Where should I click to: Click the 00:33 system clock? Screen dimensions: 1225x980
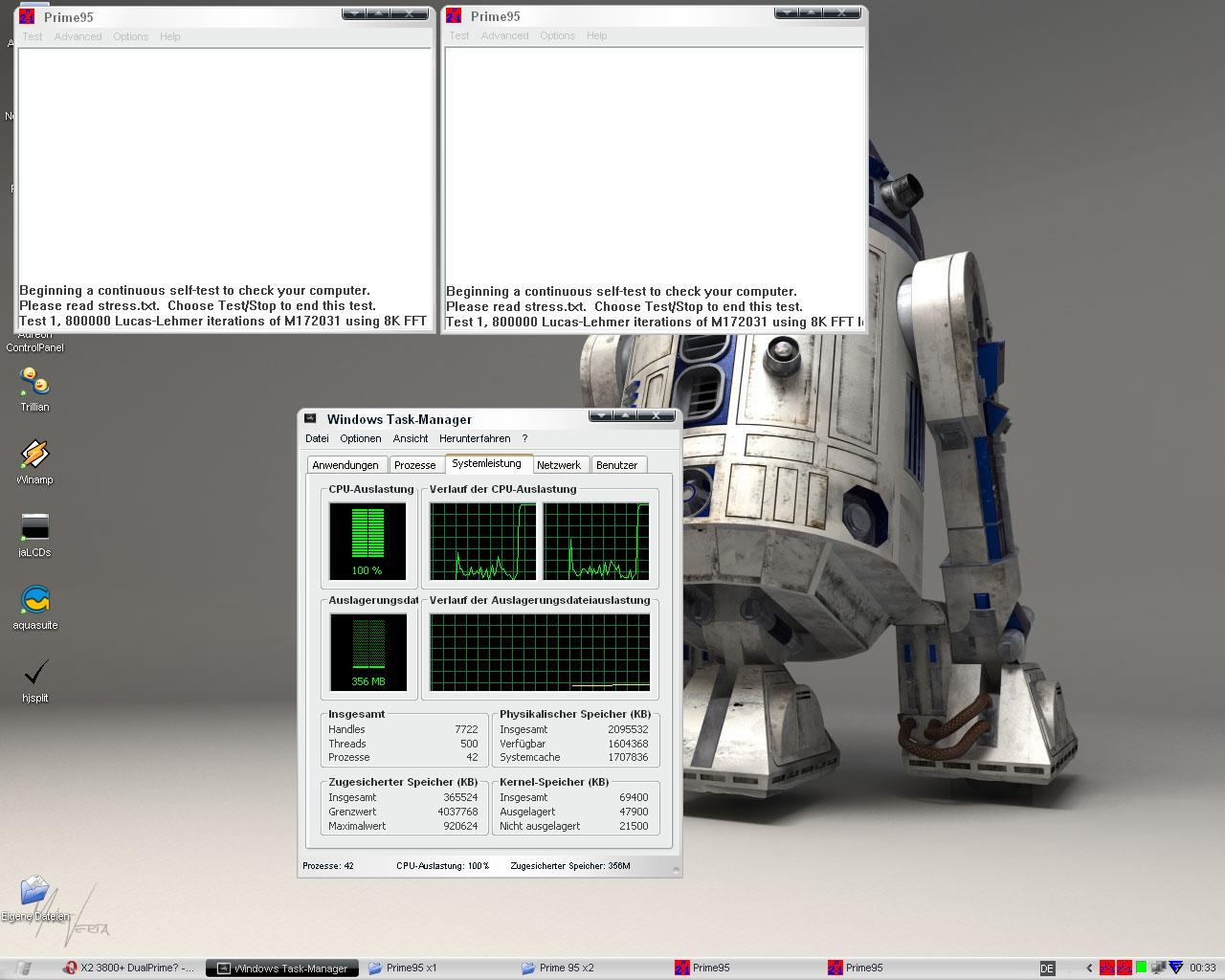[1202, 968]
